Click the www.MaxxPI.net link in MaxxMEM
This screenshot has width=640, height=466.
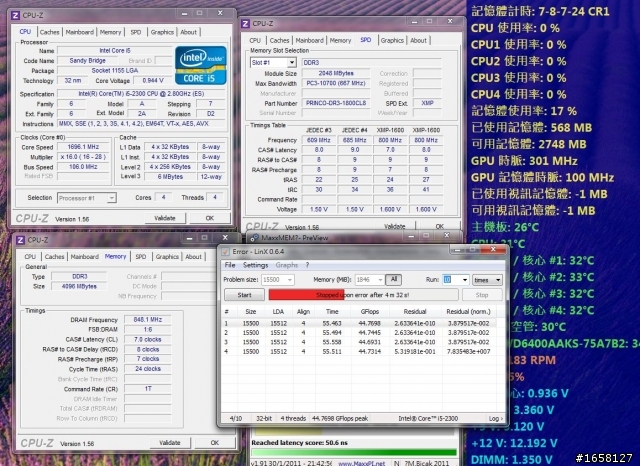362,464
